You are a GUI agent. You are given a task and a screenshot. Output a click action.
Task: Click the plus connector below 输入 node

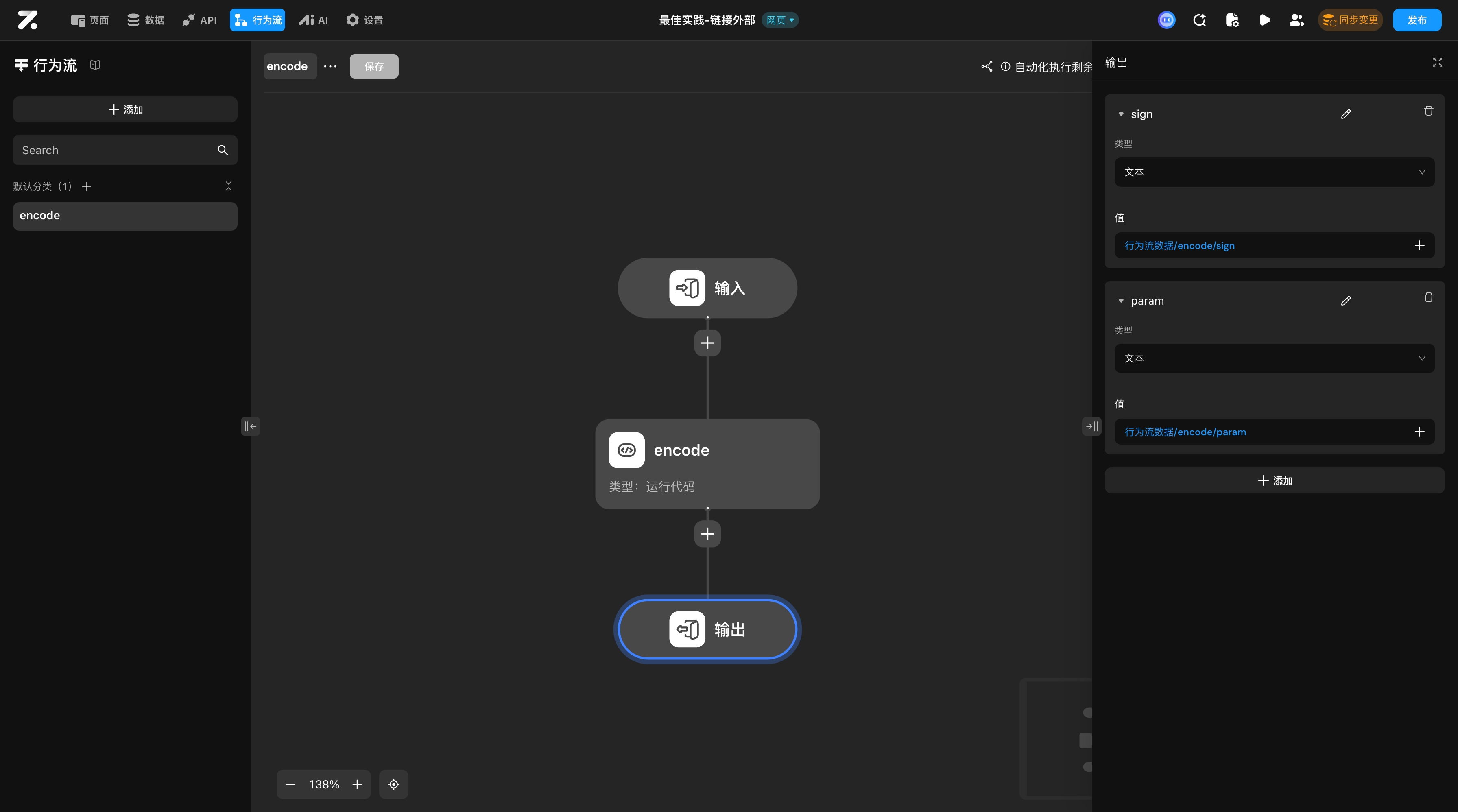coord(707,343)
